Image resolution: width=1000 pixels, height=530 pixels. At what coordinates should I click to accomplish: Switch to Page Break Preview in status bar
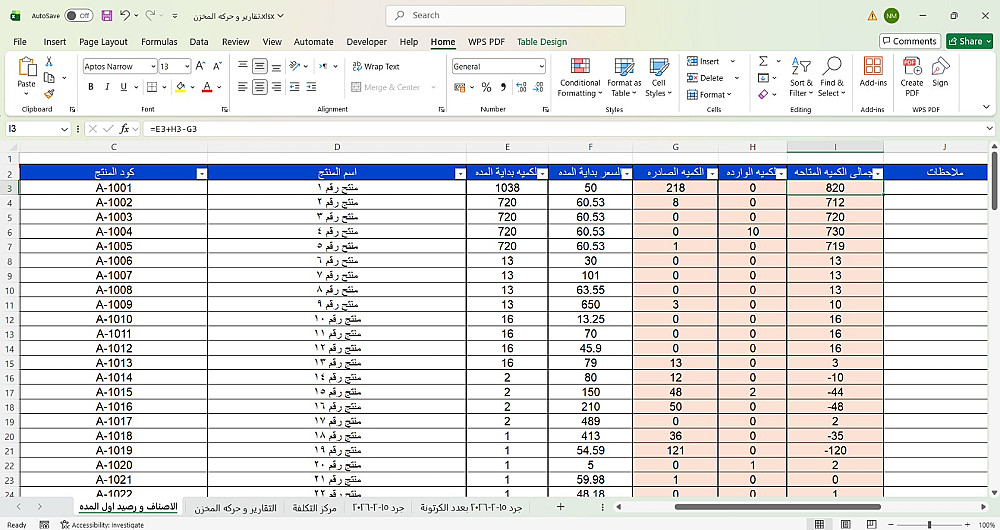(x=872, y=524)
